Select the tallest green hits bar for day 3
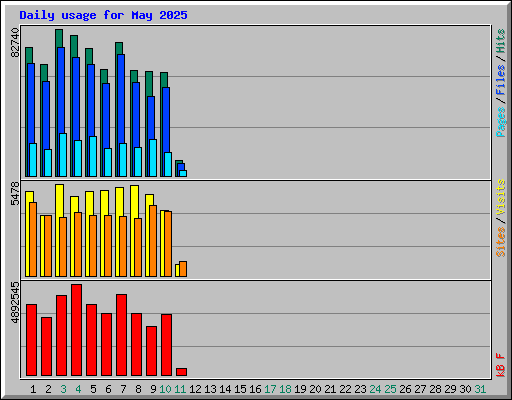The image size is (512, 400). [59, 38]
